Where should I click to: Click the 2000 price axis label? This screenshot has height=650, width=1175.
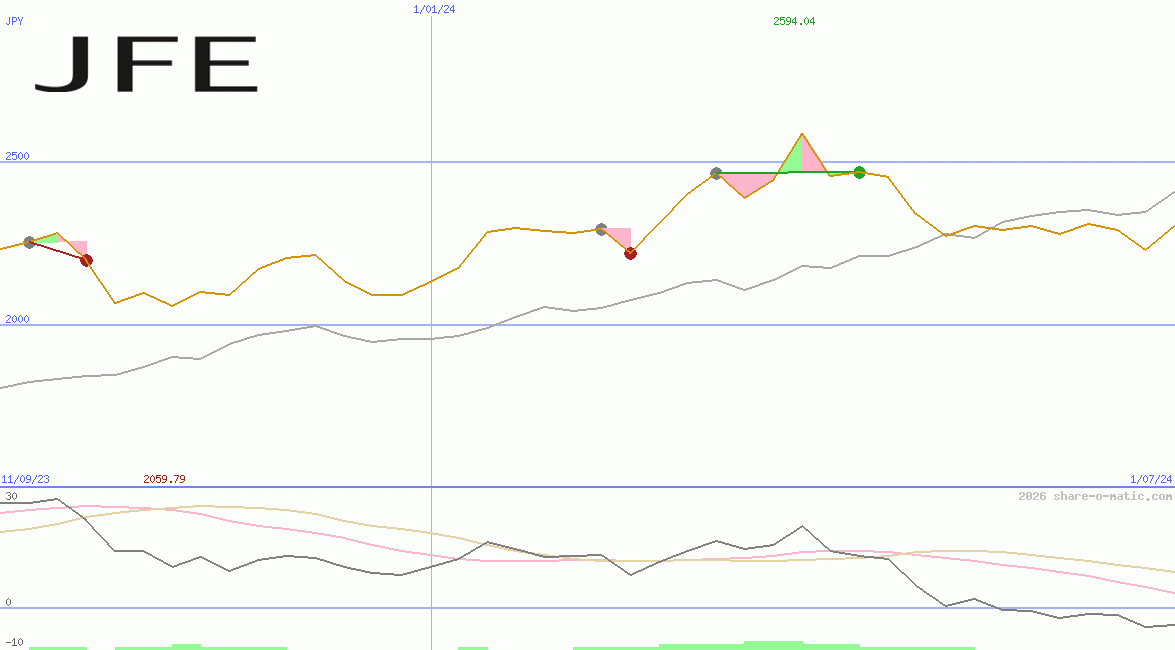point(17,319)
